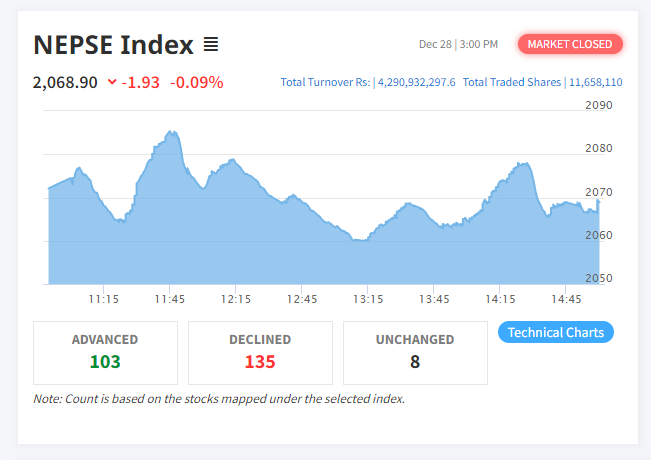Click the note about stock count mapping
The height and width of the screenshot is (460, 651).
pyautogui.click(x=219, y=399)
